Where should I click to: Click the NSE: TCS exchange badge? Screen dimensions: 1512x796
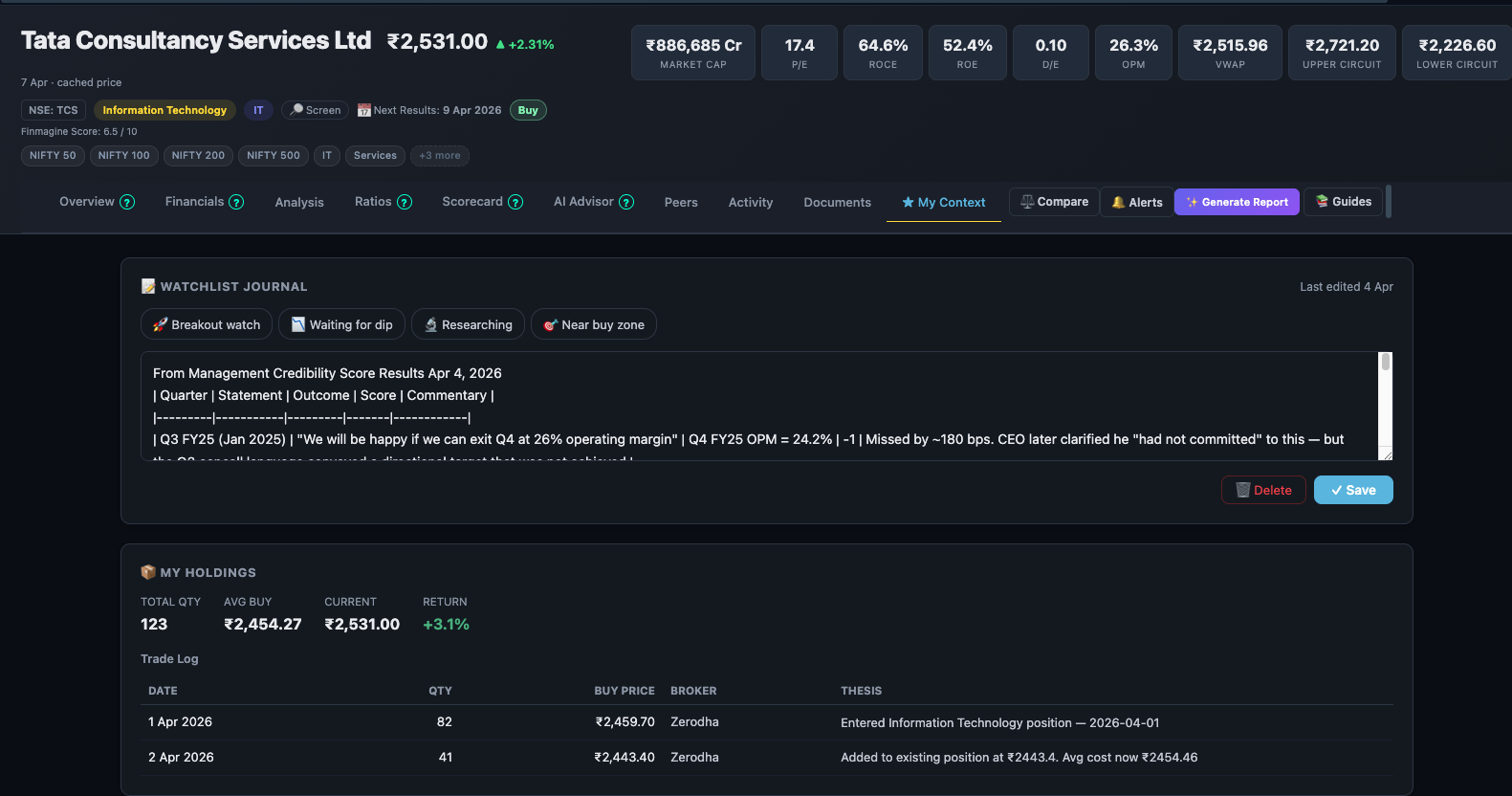point(54,110)
